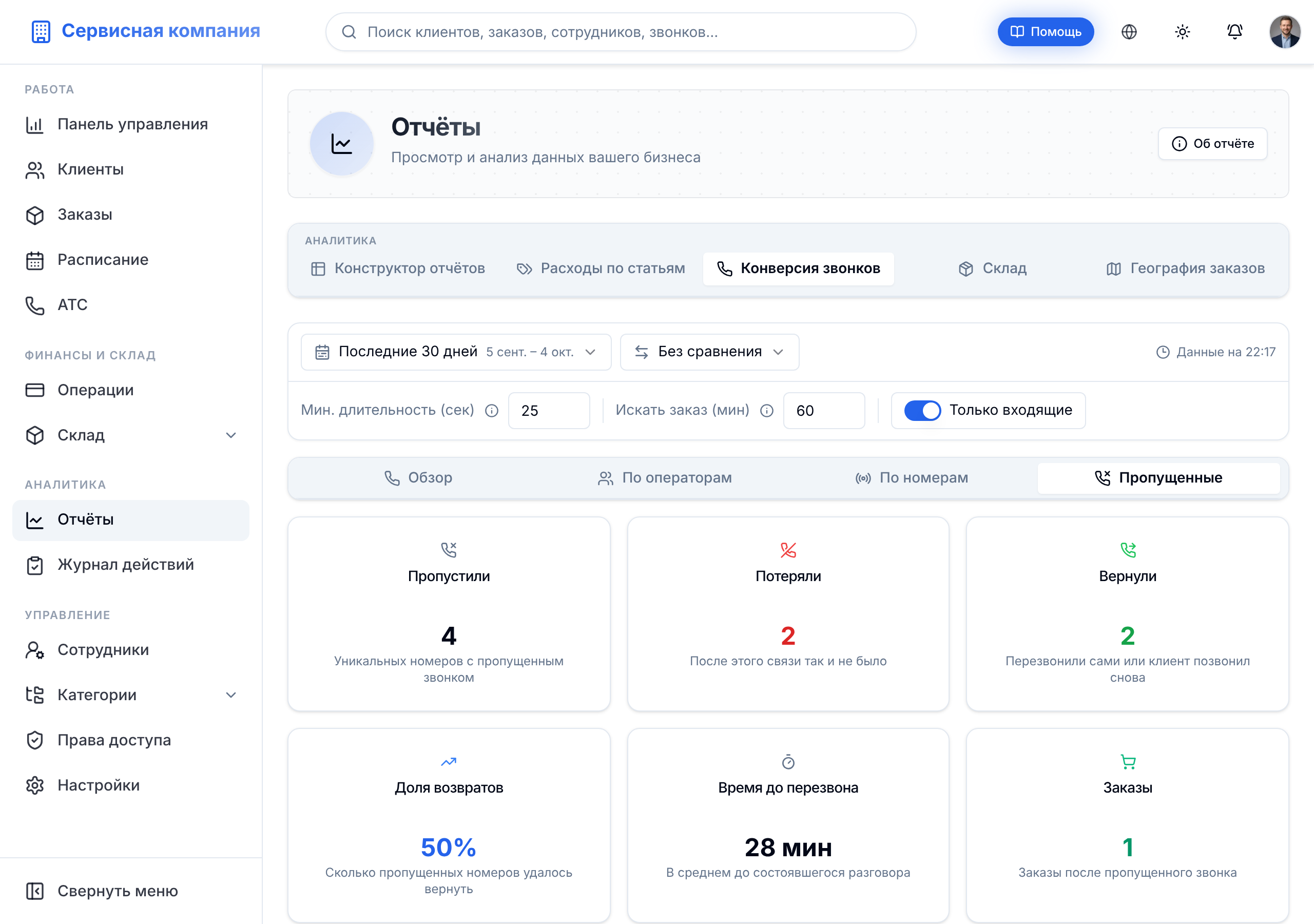
Task: Collapse the menu via Свернуть меню
Action: 101,891
